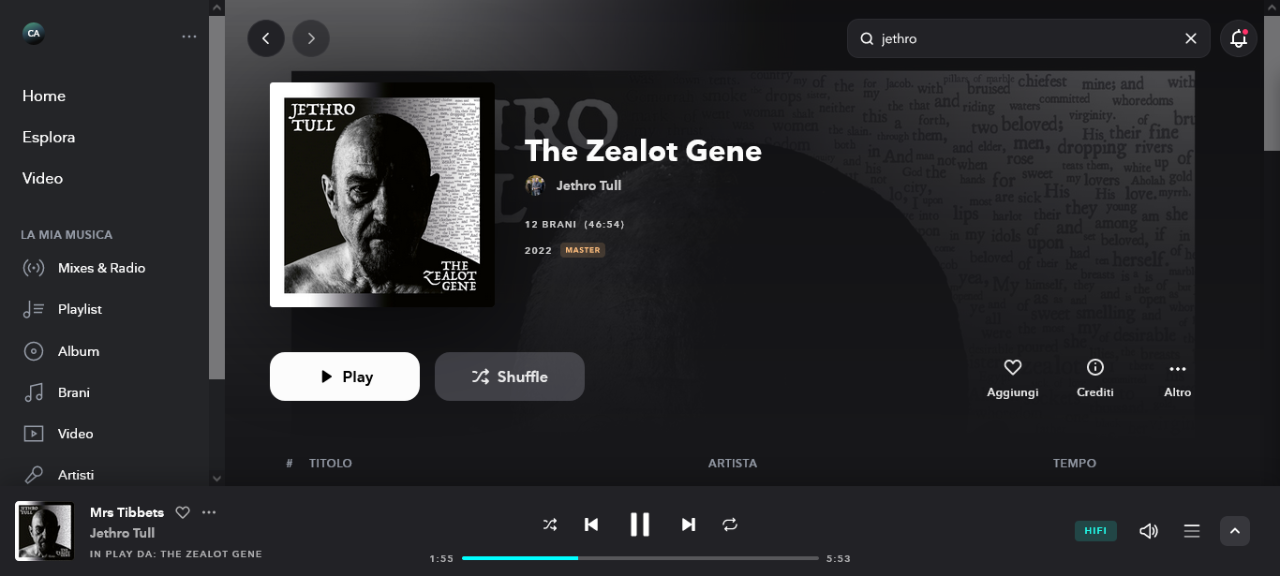The height and width of the screenshot is (576, 1280).
Task: Open the notifications bell
Action: click(1238, 38)
